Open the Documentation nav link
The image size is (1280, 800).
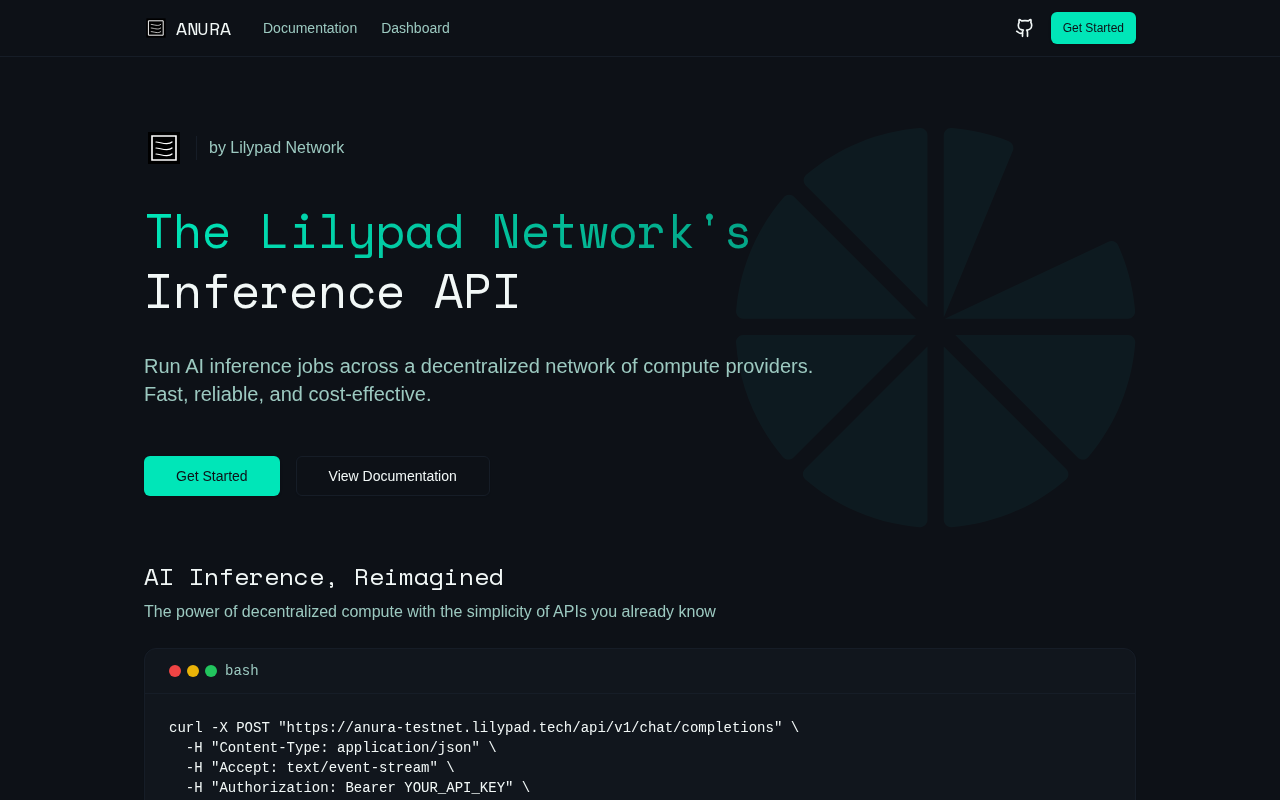(310, 28)
